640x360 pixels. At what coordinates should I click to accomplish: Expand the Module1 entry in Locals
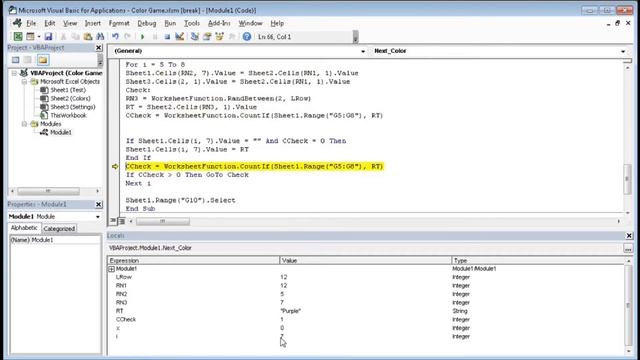tap(111, 269)
